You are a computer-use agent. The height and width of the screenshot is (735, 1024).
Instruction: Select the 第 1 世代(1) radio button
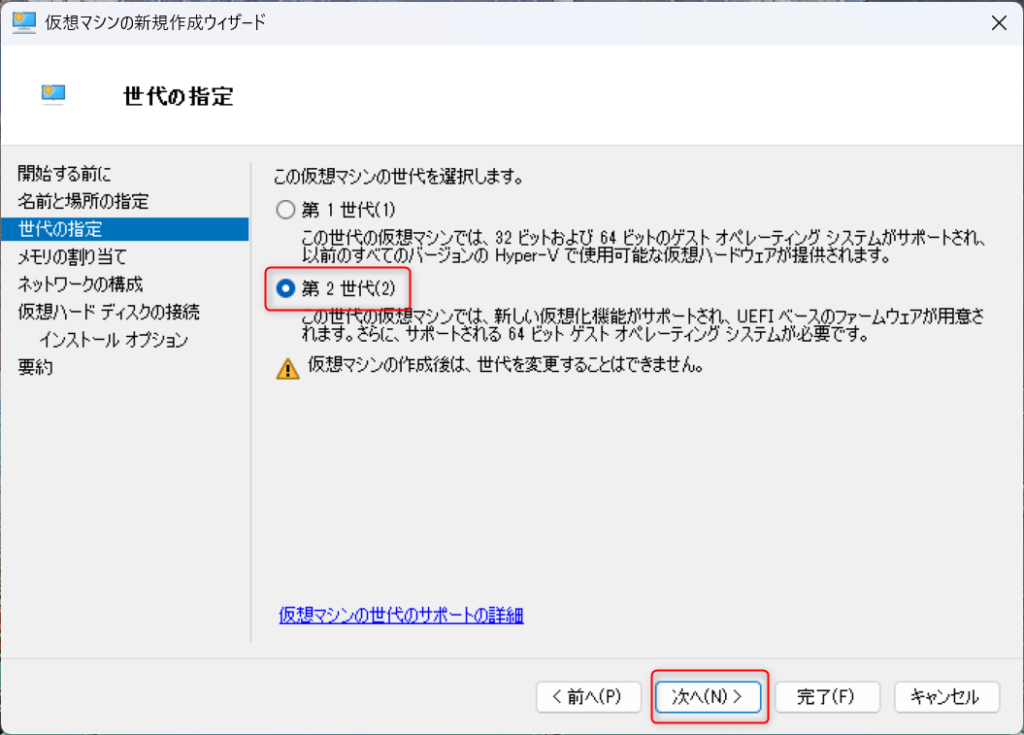click(x=285, y=210)
